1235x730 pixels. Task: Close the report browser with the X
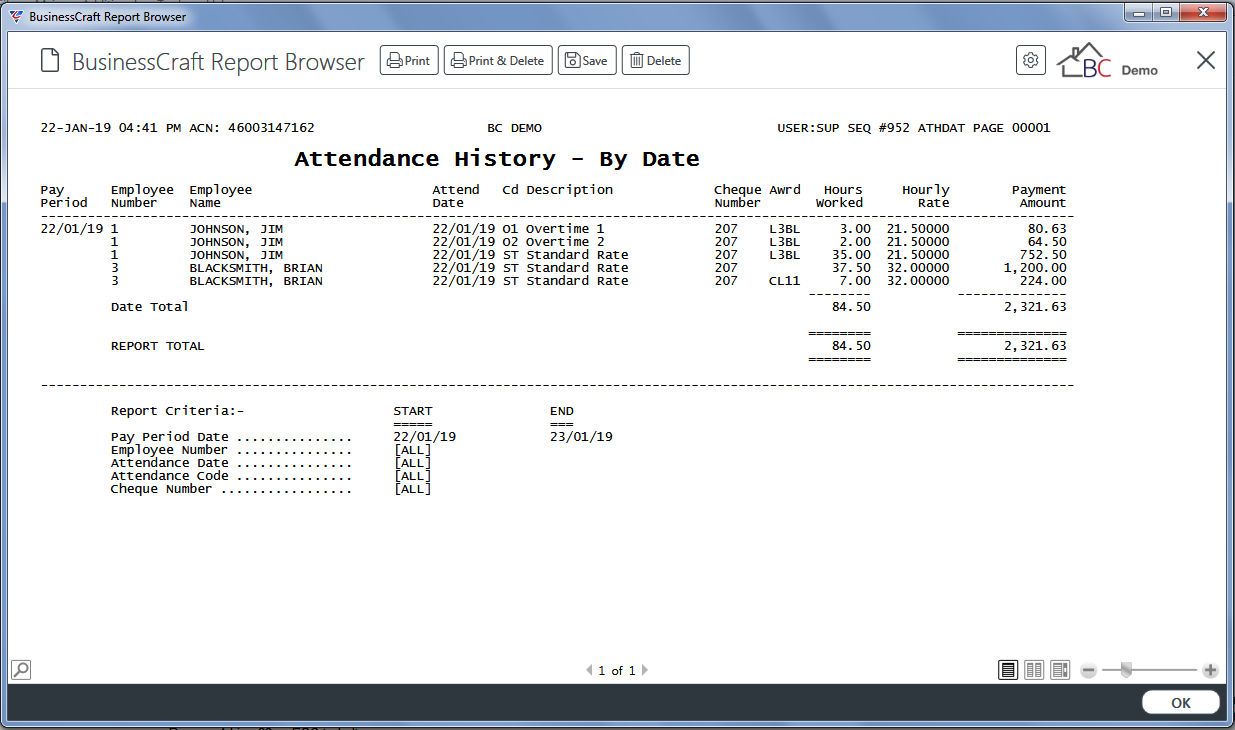pyautogui.click(x=1206, y=60)
